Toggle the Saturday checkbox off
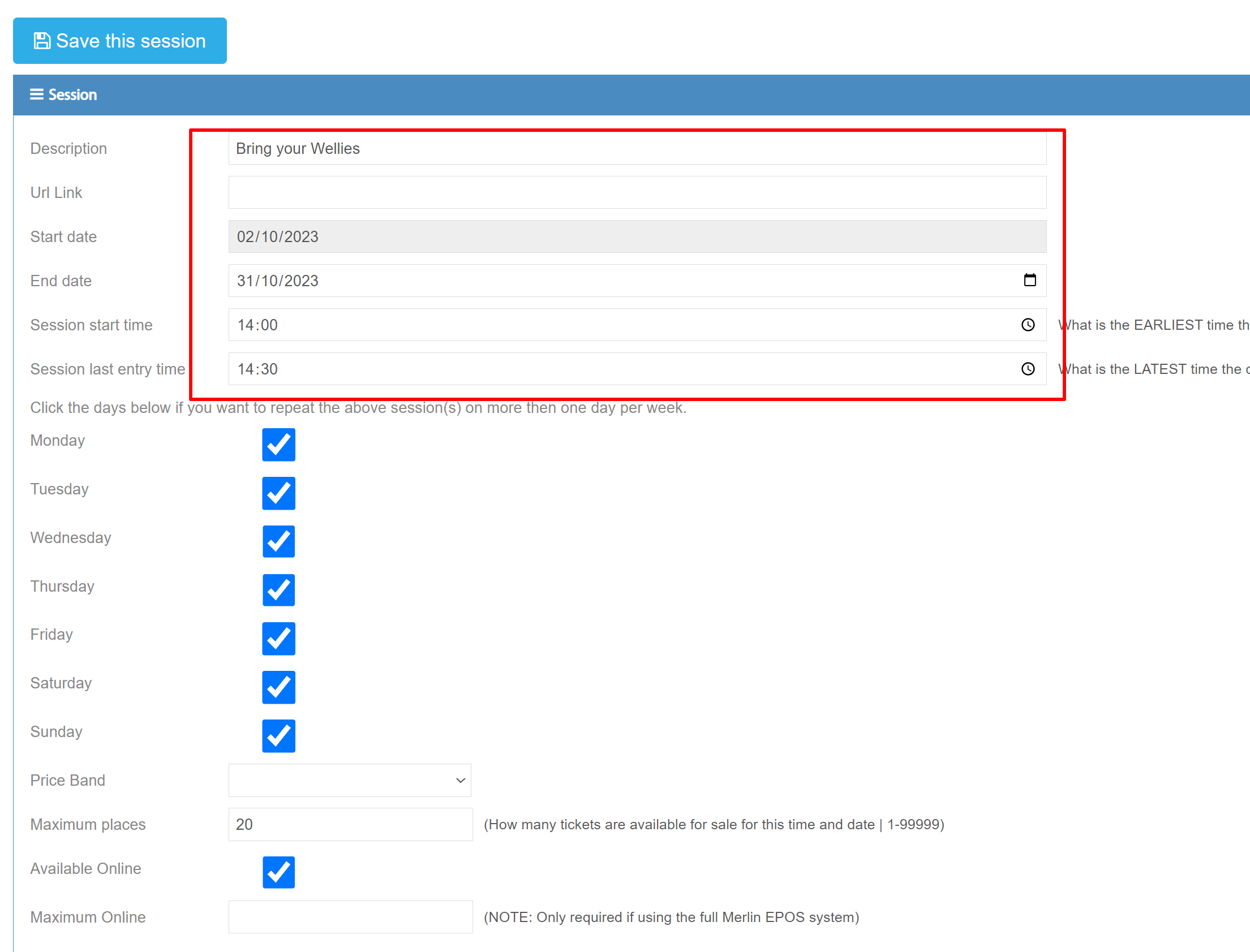Image resolution: width=1250 pixels, height=952 pixels. pyautogui.click(x=278, y=687)
